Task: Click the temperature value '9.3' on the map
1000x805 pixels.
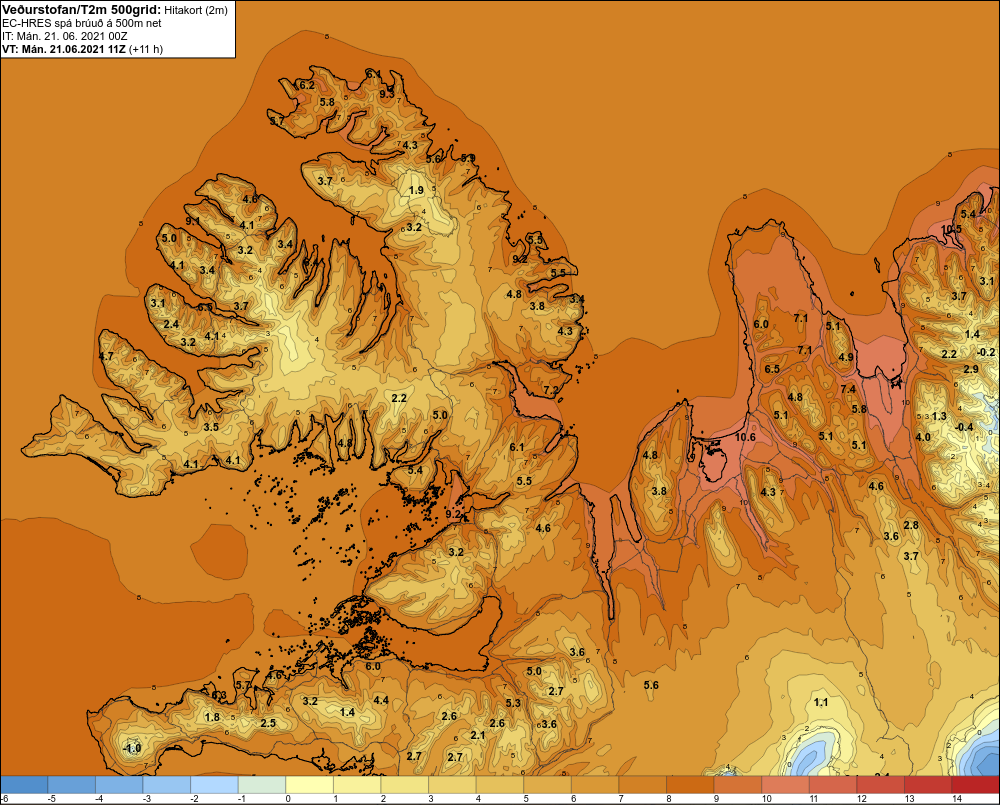Action: pos(387,94)
